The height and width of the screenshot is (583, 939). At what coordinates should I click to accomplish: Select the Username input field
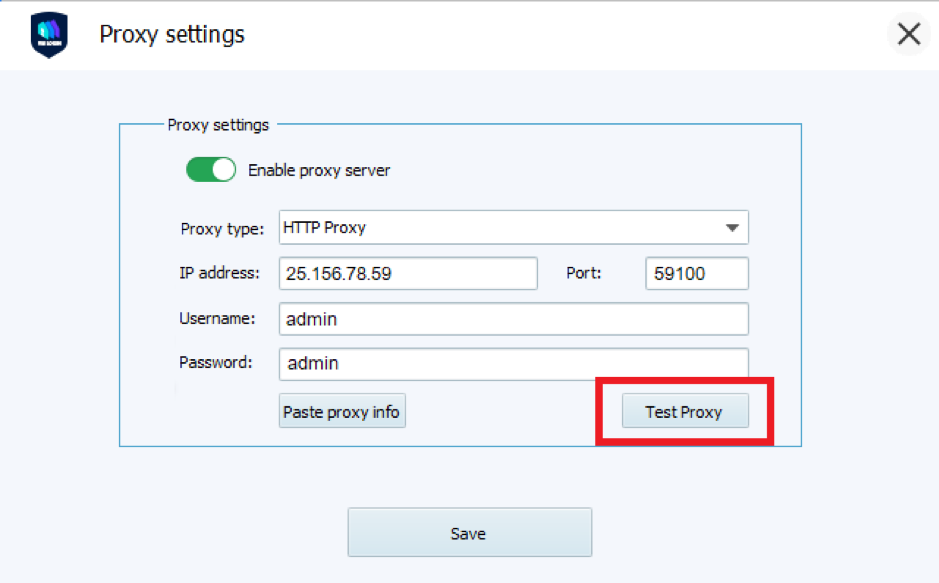(x=513, y=319)
